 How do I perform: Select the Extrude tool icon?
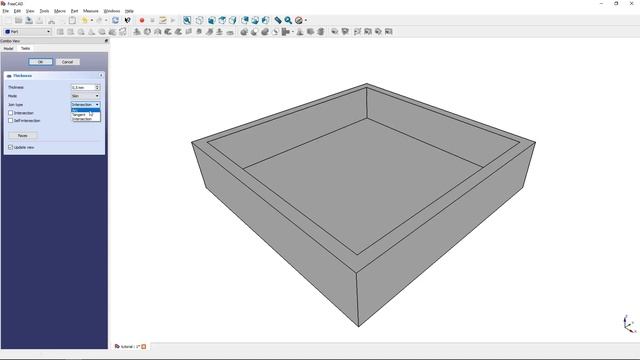point(137,31)
